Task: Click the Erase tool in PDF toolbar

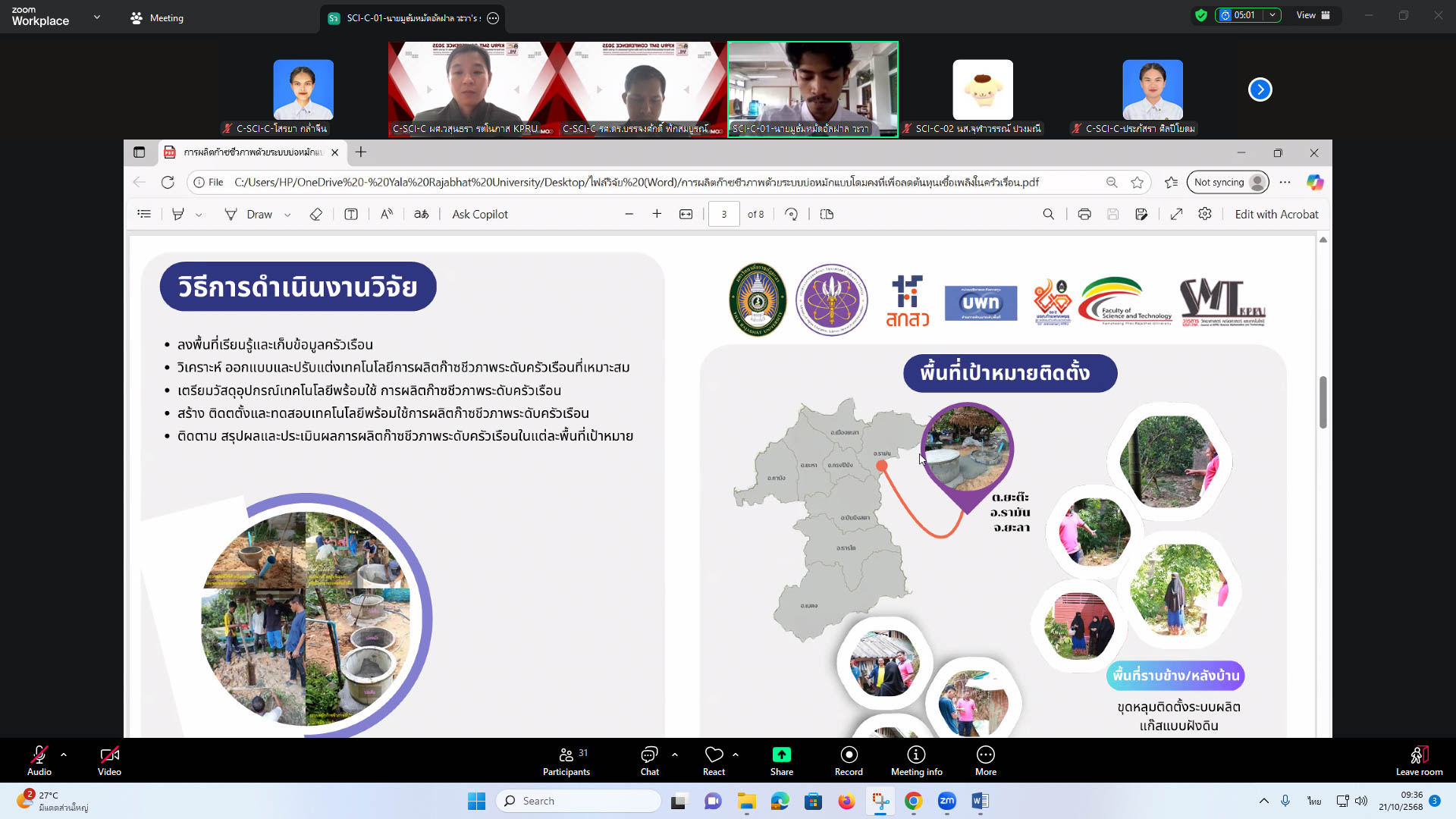Action: (316, 215)
